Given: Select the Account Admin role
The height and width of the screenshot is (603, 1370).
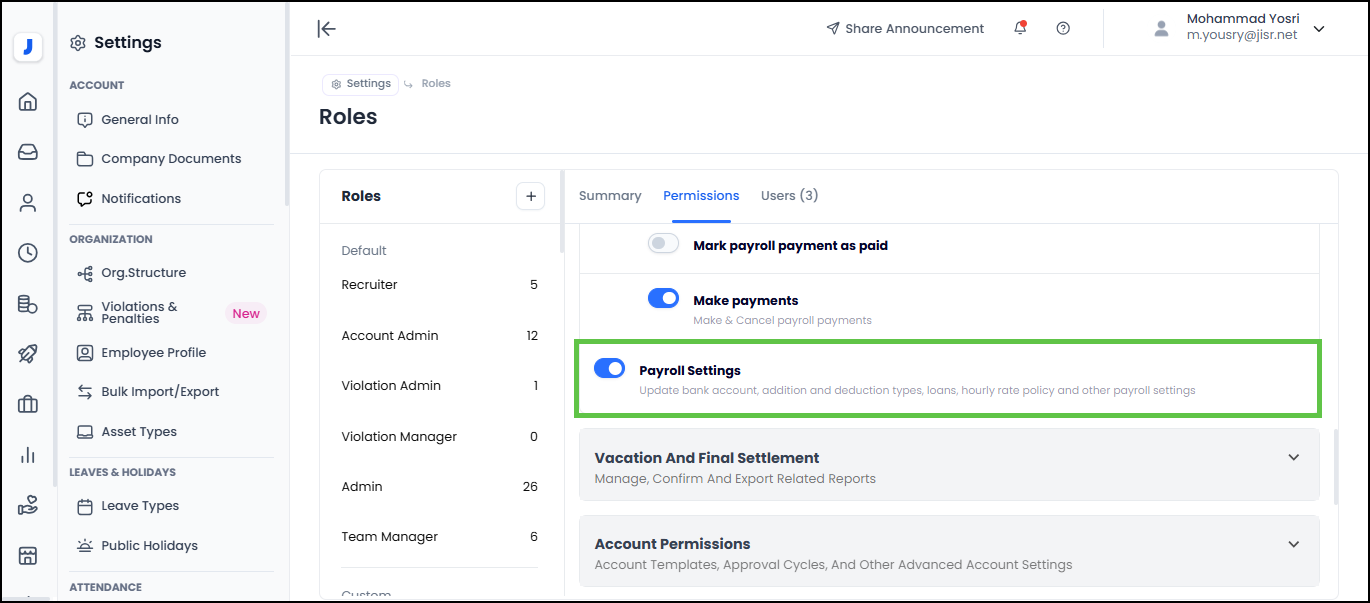Looking at the screenshot, I should [390, 336].
